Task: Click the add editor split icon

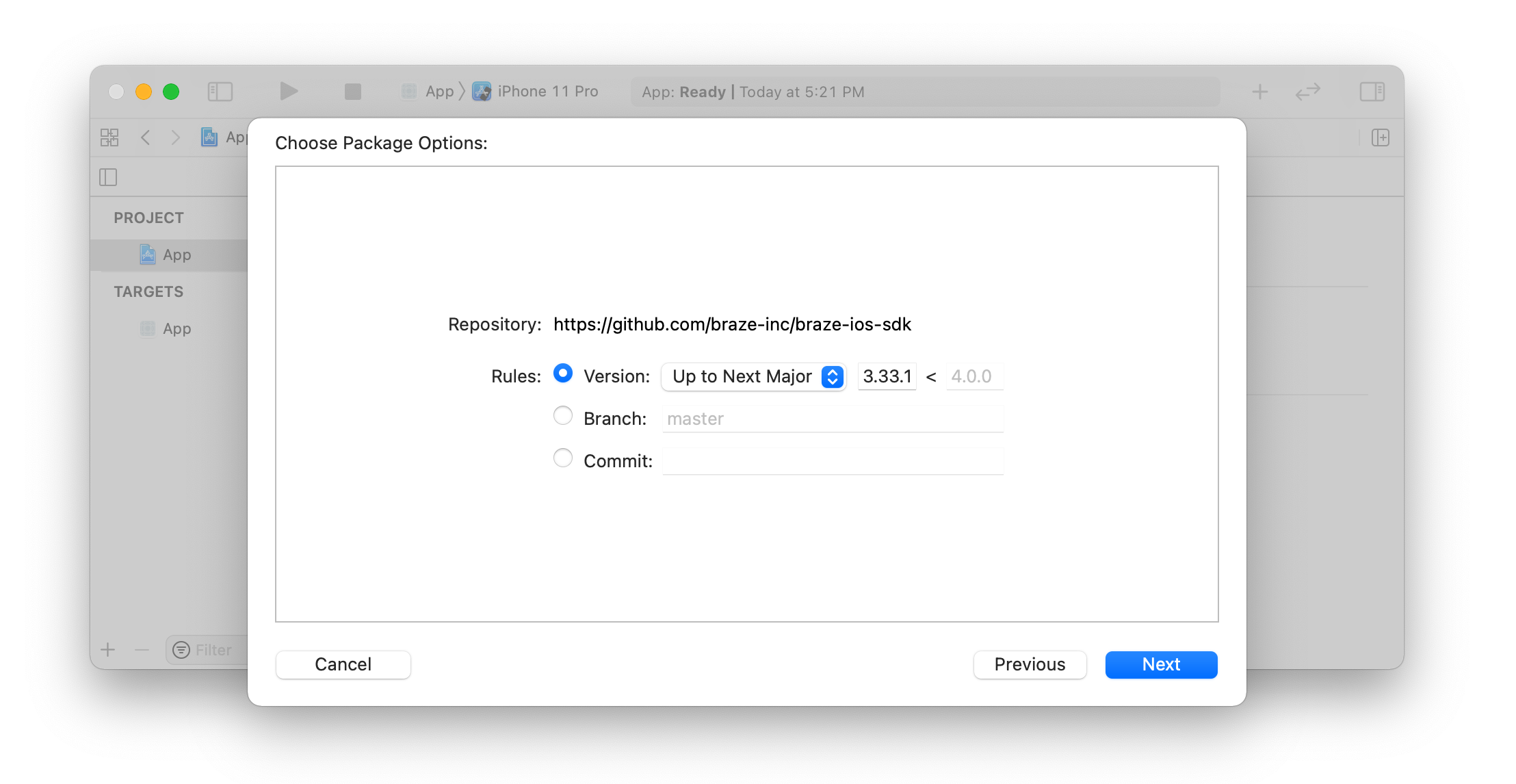Action: 1380,138
